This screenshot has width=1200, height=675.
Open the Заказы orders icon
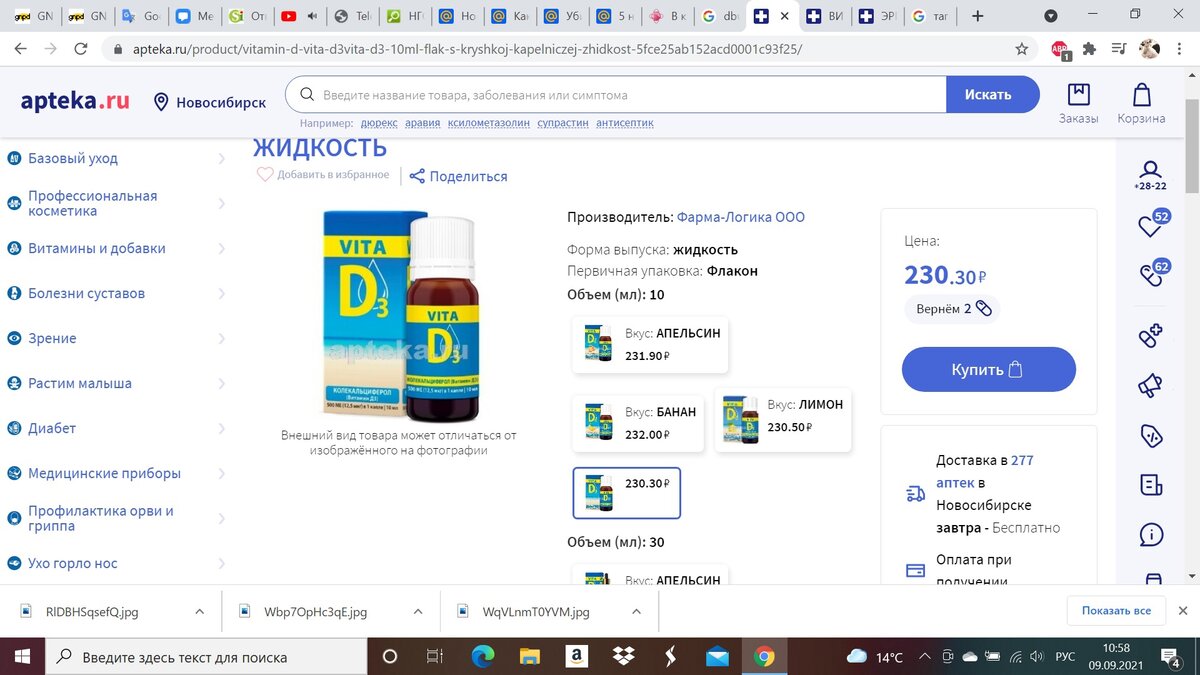click(x=1078, y=103)
